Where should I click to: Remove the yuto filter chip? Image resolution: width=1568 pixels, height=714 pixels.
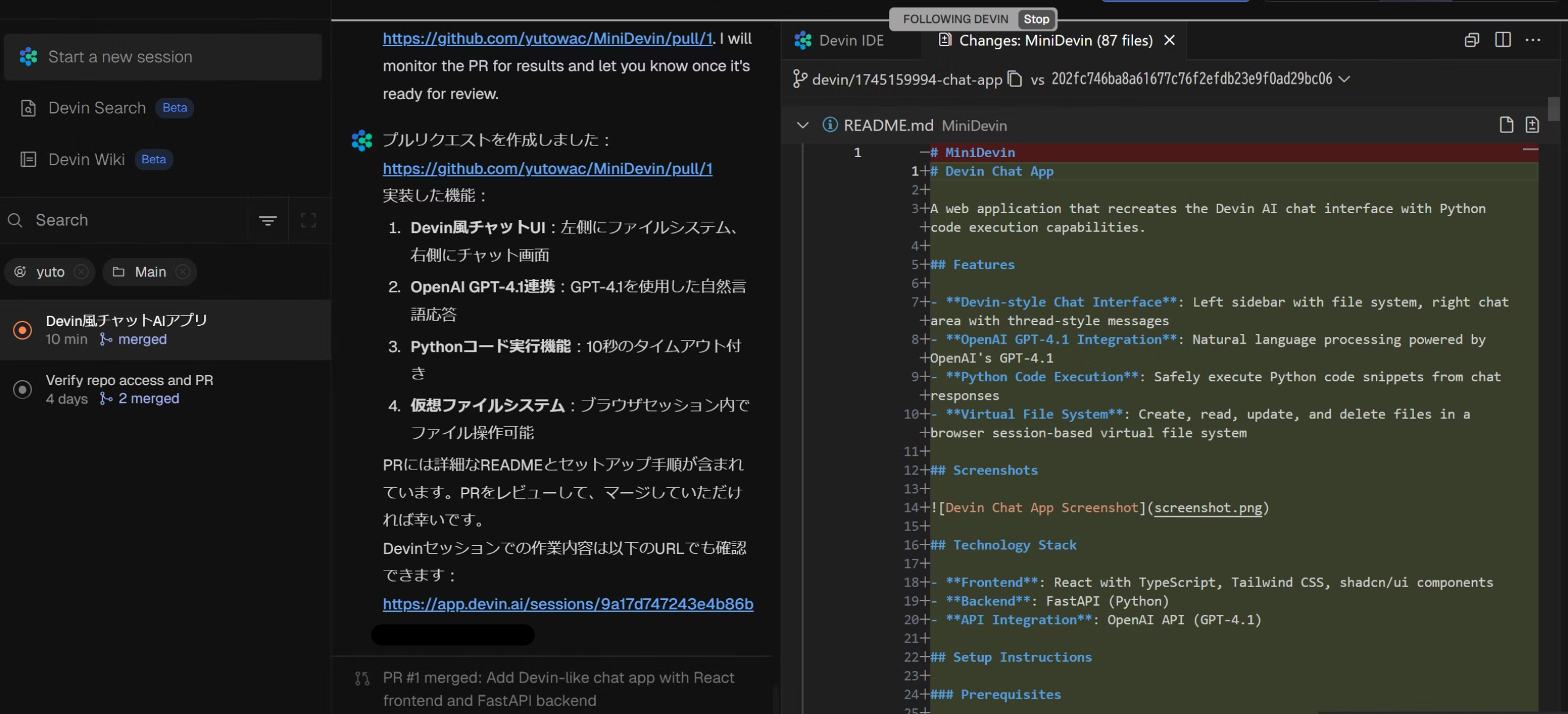81,272
